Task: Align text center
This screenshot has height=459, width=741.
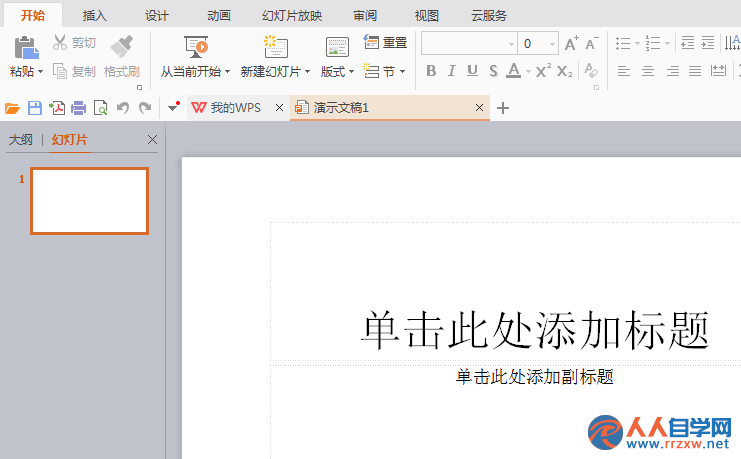Action: click(x=648, y=71)
